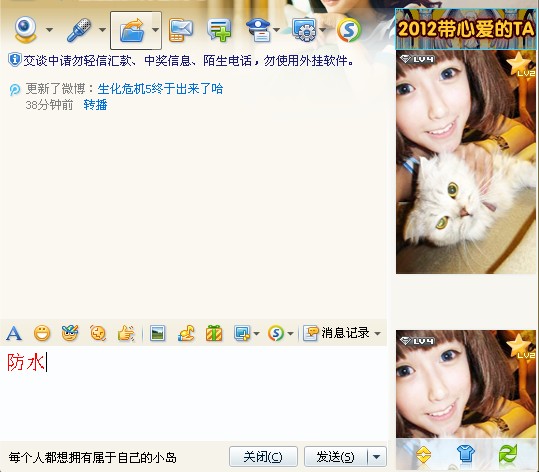Expand screen capture options arrow
This screenshot has height=472, width=539.
point(256,333)
